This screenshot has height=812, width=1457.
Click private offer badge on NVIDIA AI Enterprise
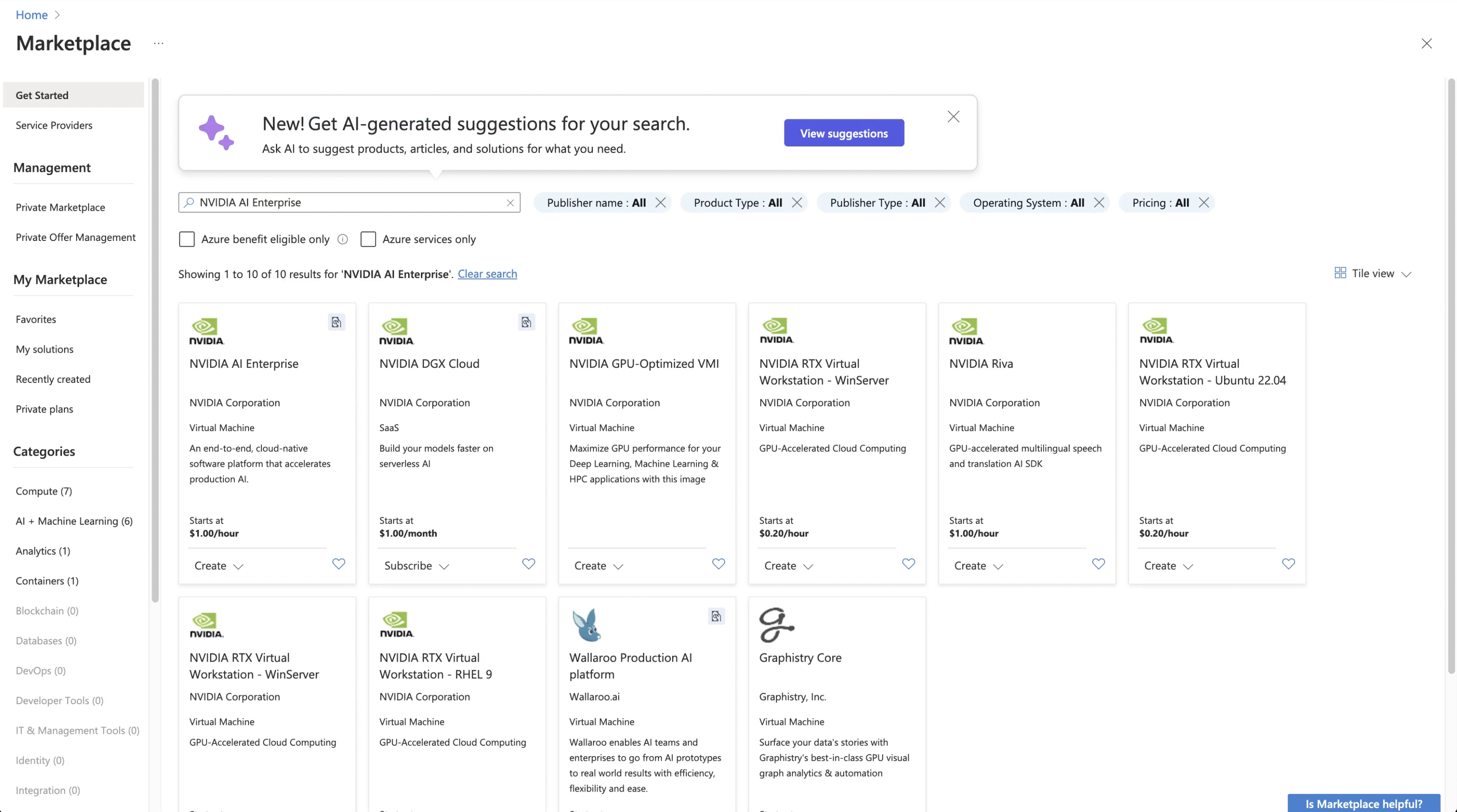point(337,322)
